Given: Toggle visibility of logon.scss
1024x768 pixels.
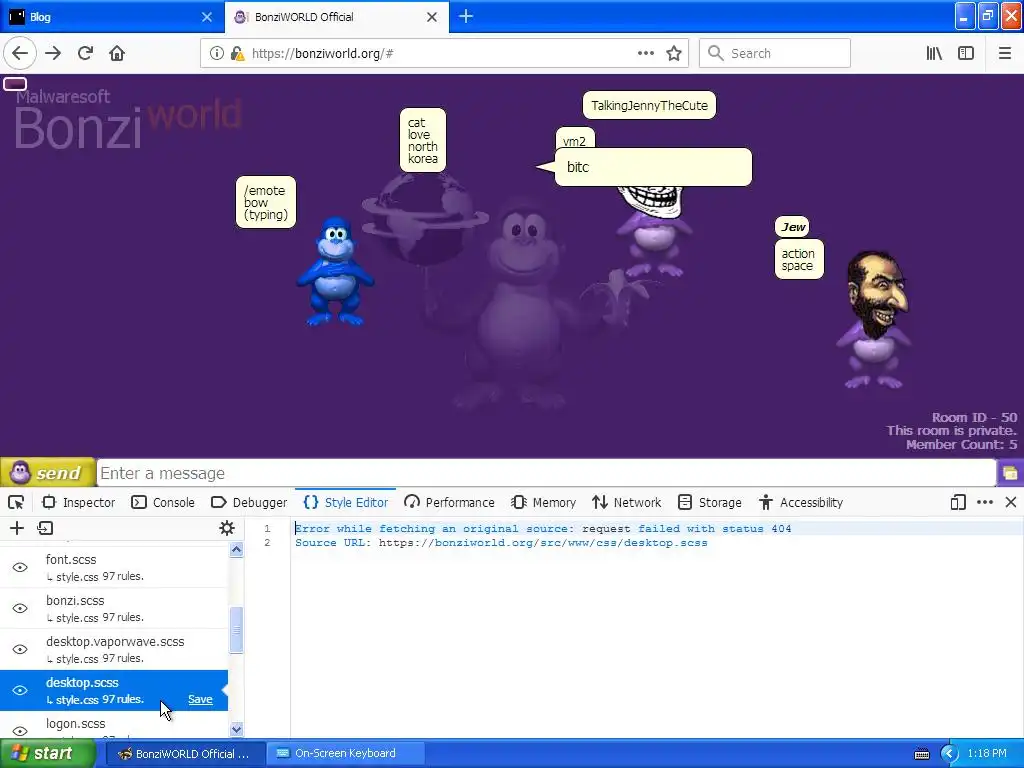Looking at the screenshot, I should point(20,731).
